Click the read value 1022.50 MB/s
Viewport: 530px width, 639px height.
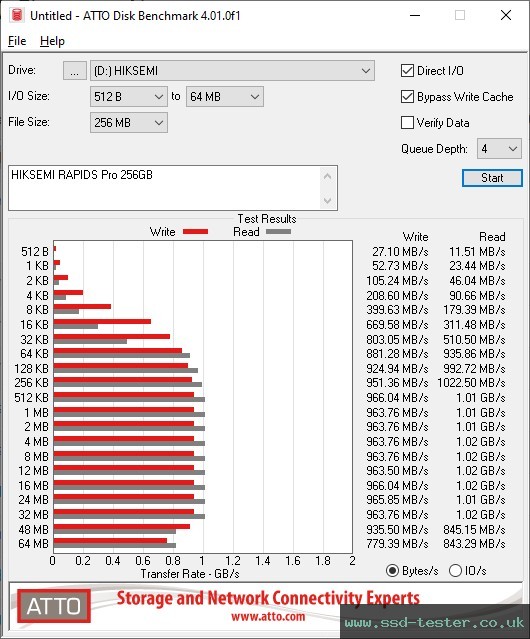point(471,383)
